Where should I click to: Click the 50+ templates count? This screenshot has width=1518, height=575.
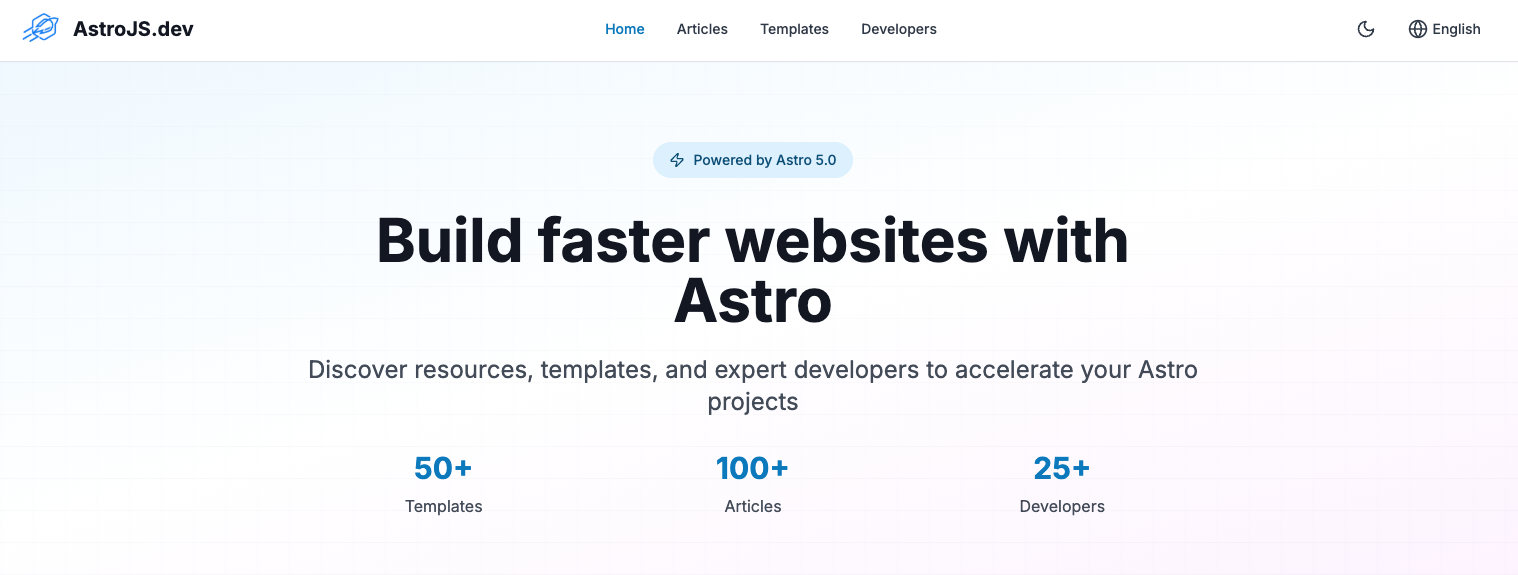point(443,467)
